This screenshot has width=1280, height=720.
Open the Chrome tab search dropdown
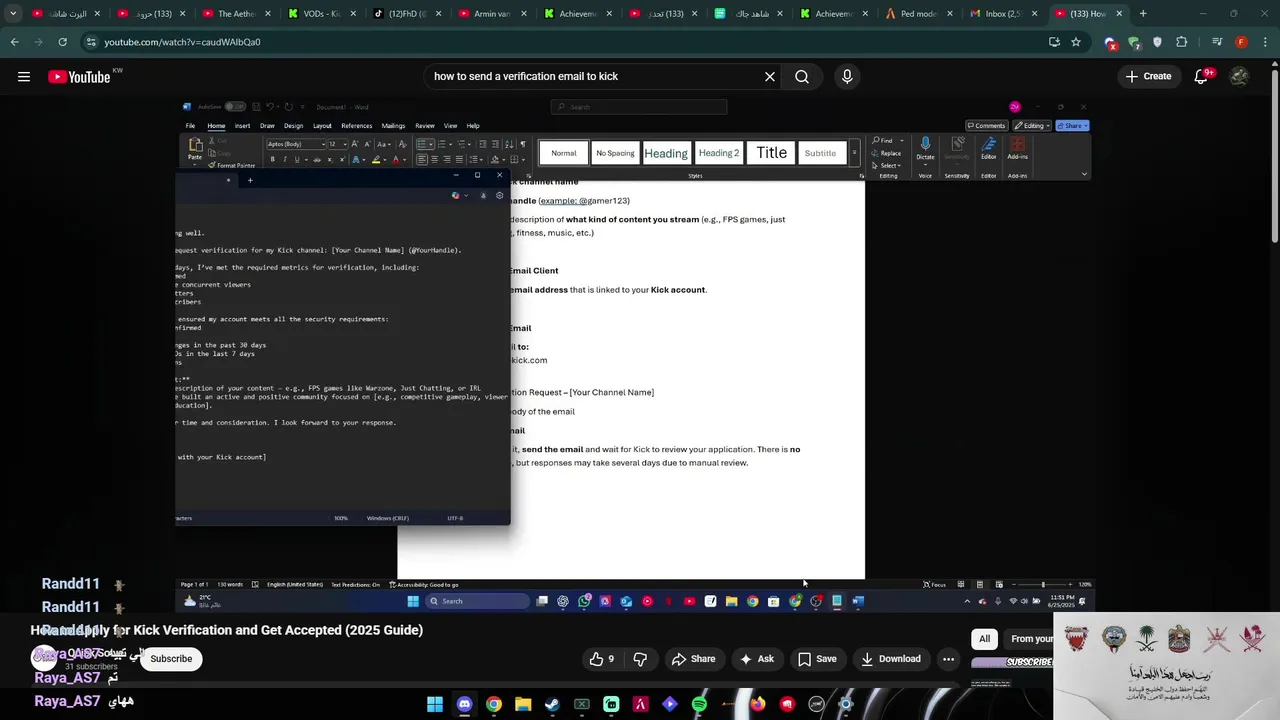pos(12,14)
